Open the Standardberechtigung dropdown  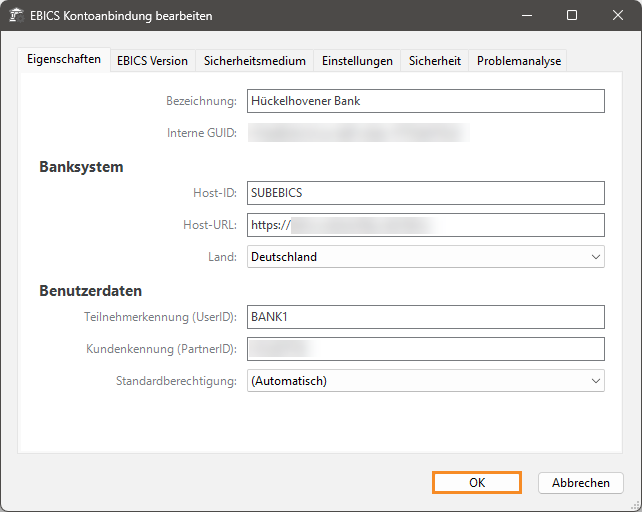[425, 381]
